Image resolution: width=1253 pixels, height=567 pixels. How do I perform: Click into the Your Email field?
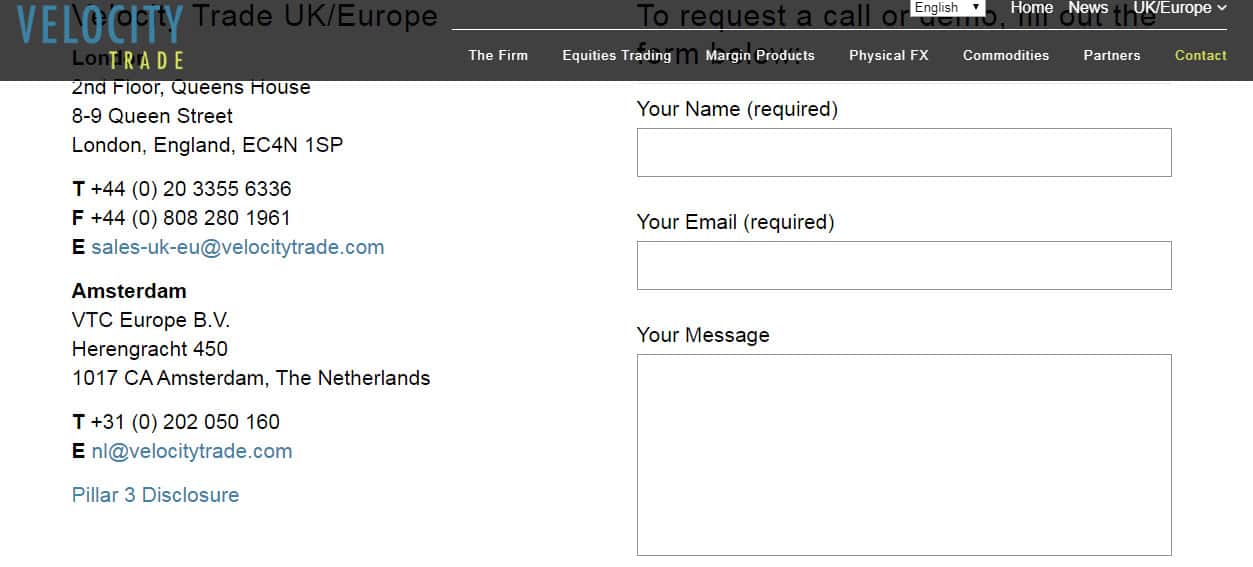pyautogui.click(x=903, y=265)
